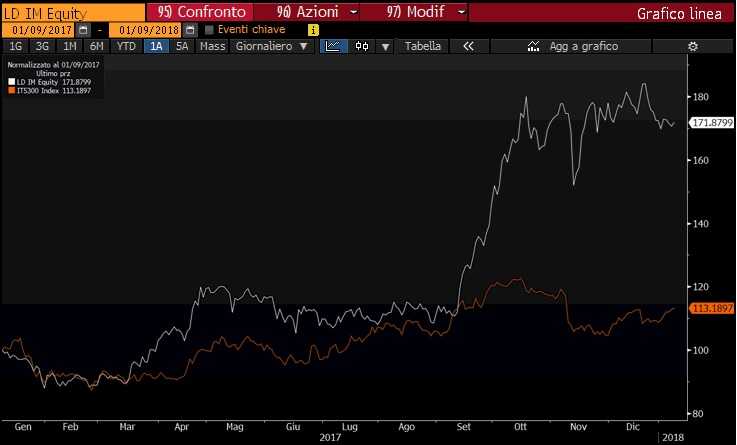Click the Set month axis label

point(463,426)
